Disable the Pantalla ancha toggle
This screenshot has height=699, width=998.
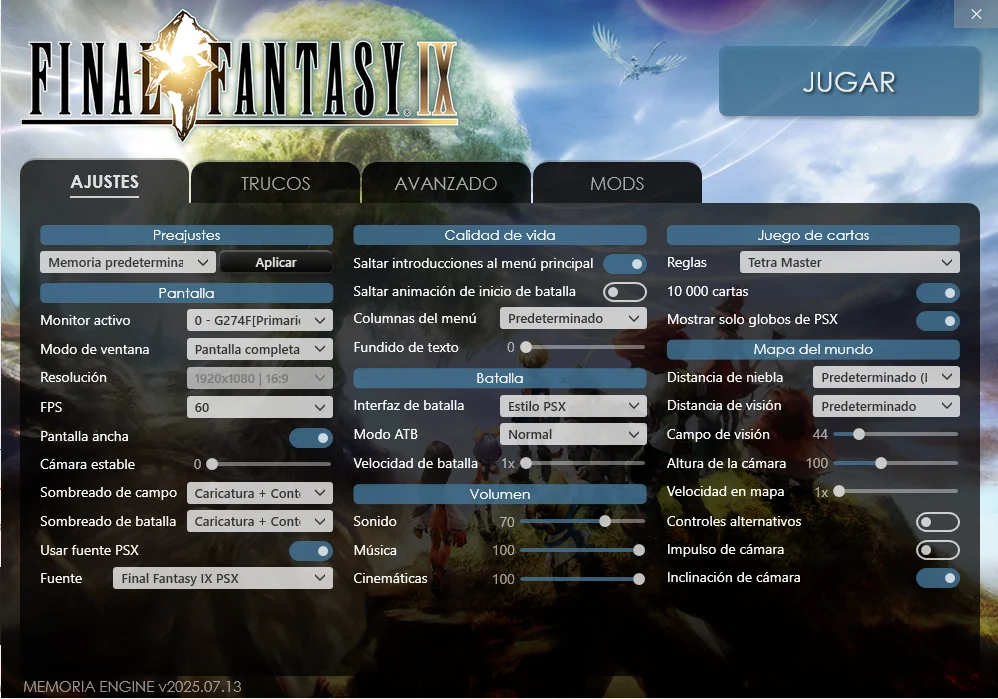click(x=311, y=436)
